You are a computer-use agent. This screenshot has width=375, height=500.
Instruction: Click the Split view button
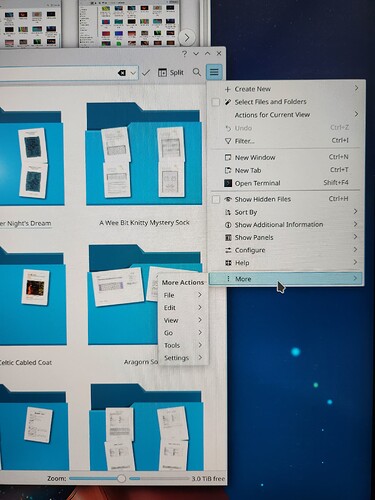coord(171,72)
